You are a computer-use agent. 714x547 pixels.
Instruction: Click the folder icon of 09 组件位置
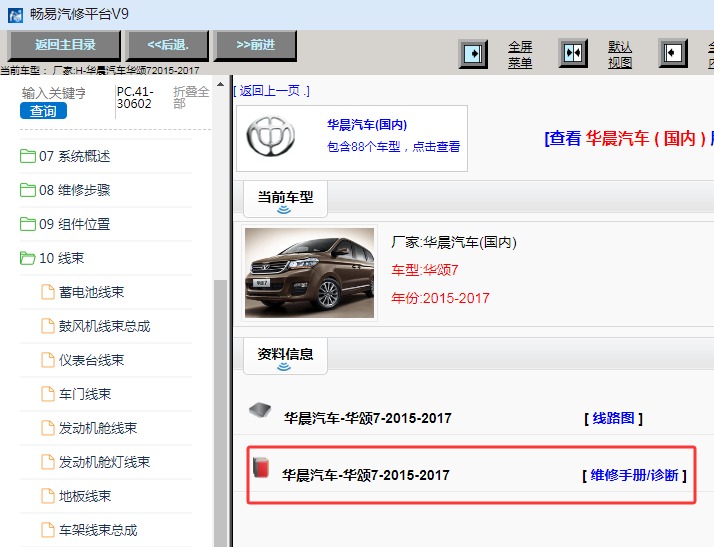[28, 224]
